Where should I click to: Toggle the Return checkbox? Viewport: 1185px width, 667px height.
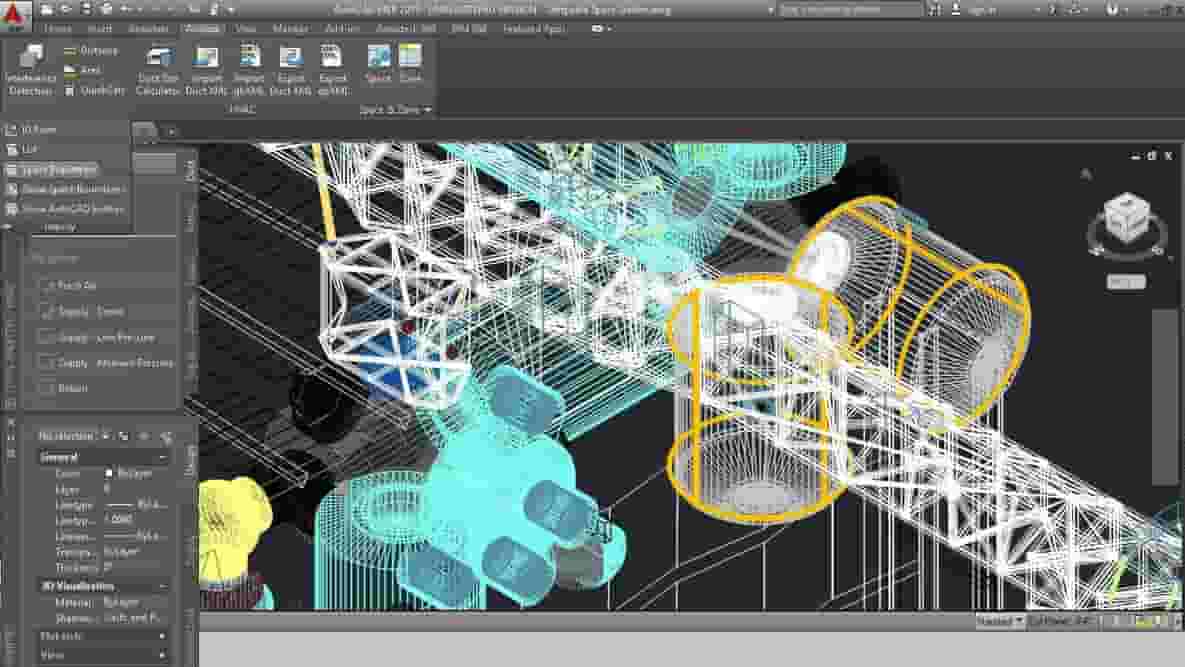[x=48, y=388]
